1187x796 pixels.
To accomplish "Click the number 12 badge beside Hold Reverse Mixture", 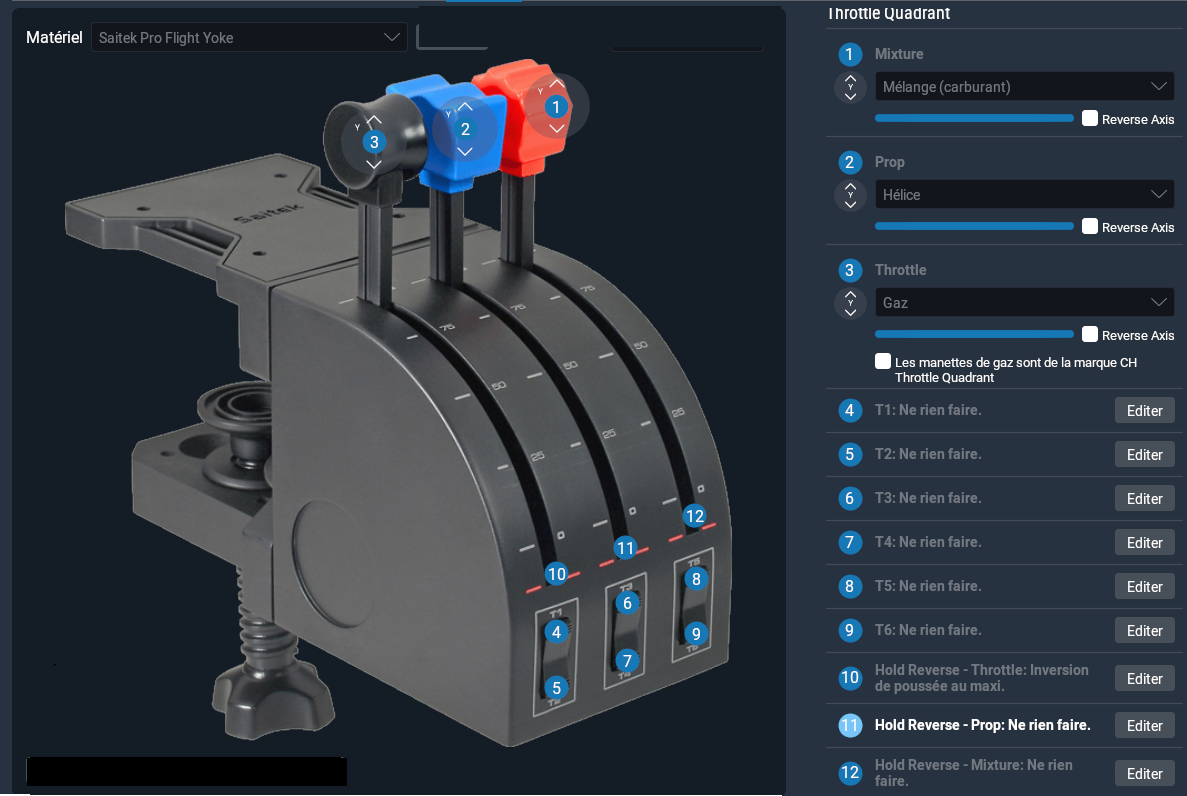I will [849, 773].
